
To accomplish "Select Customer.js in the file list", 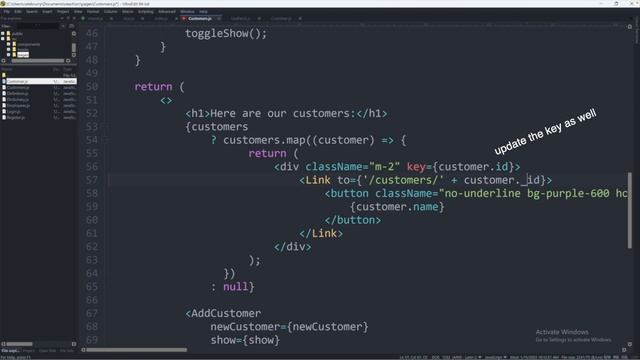I will click(x=17, y=82).
